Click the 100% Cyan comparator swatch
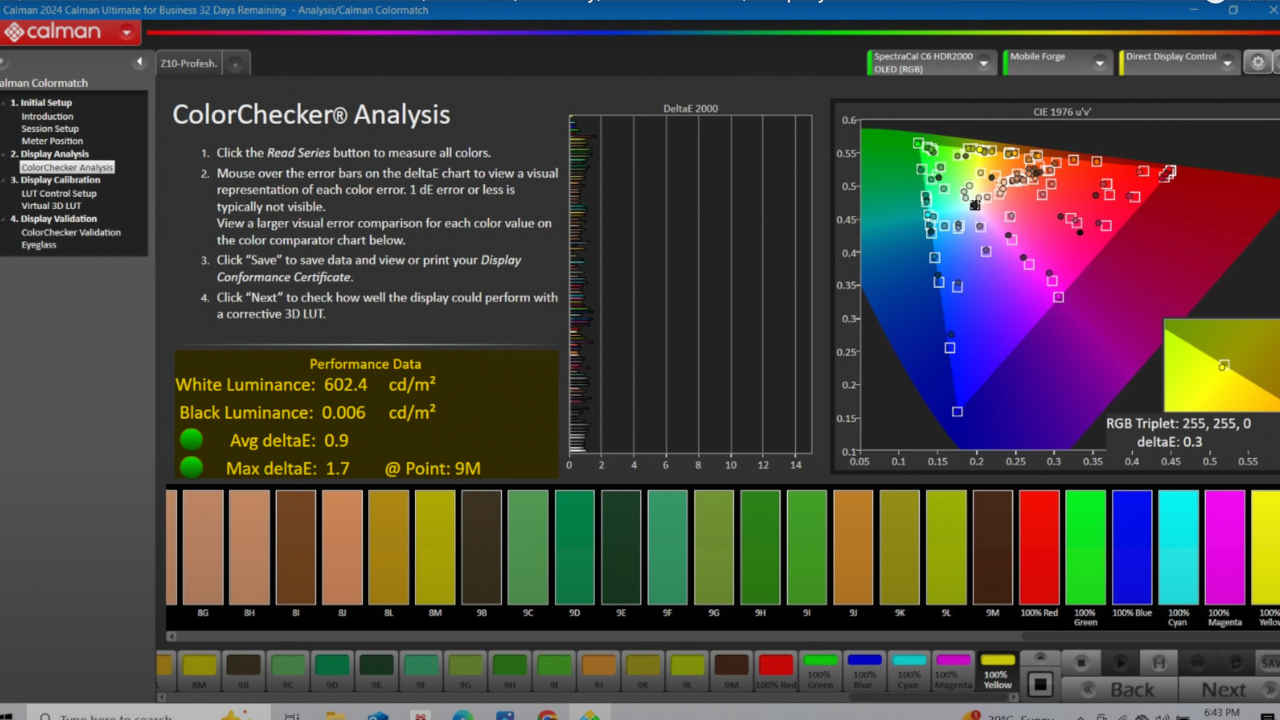Image resolution: width=1280 pixels, height=720 pixels. [1178, 547]
